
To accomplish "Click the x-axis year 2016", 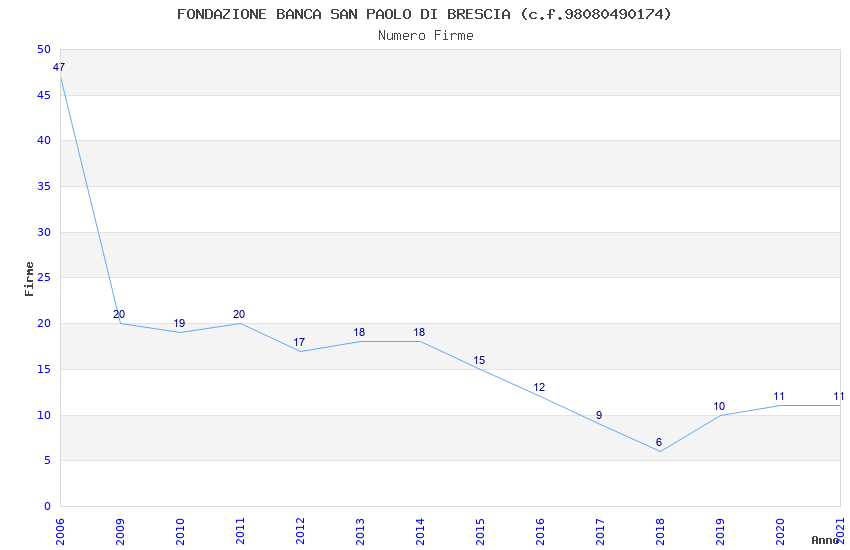I will pyautogui.click(x=540, y=531).
